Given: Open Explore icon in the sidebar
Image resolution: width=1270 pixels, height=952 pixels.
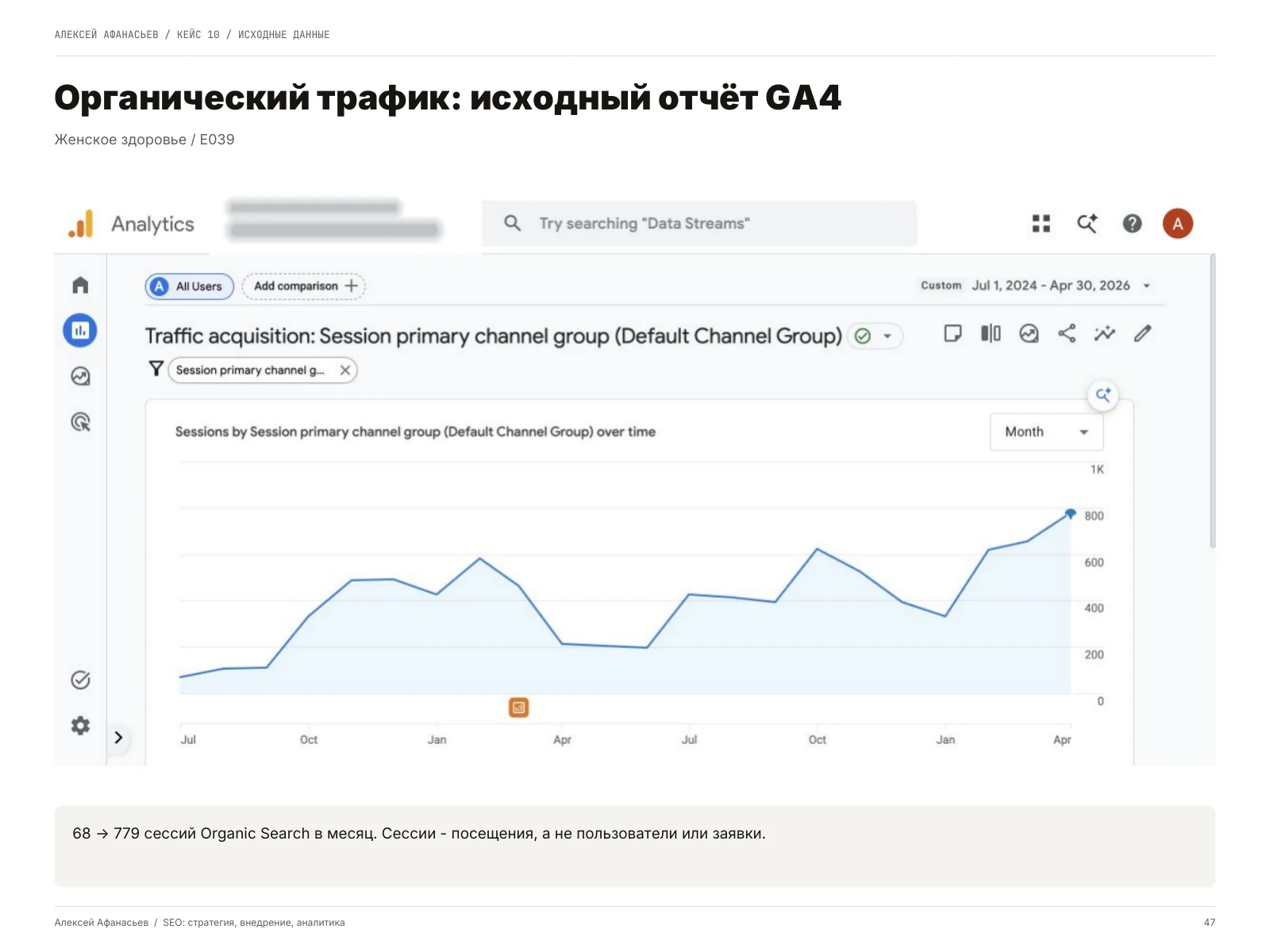Looking at the screenshot, I should [80, 376].
